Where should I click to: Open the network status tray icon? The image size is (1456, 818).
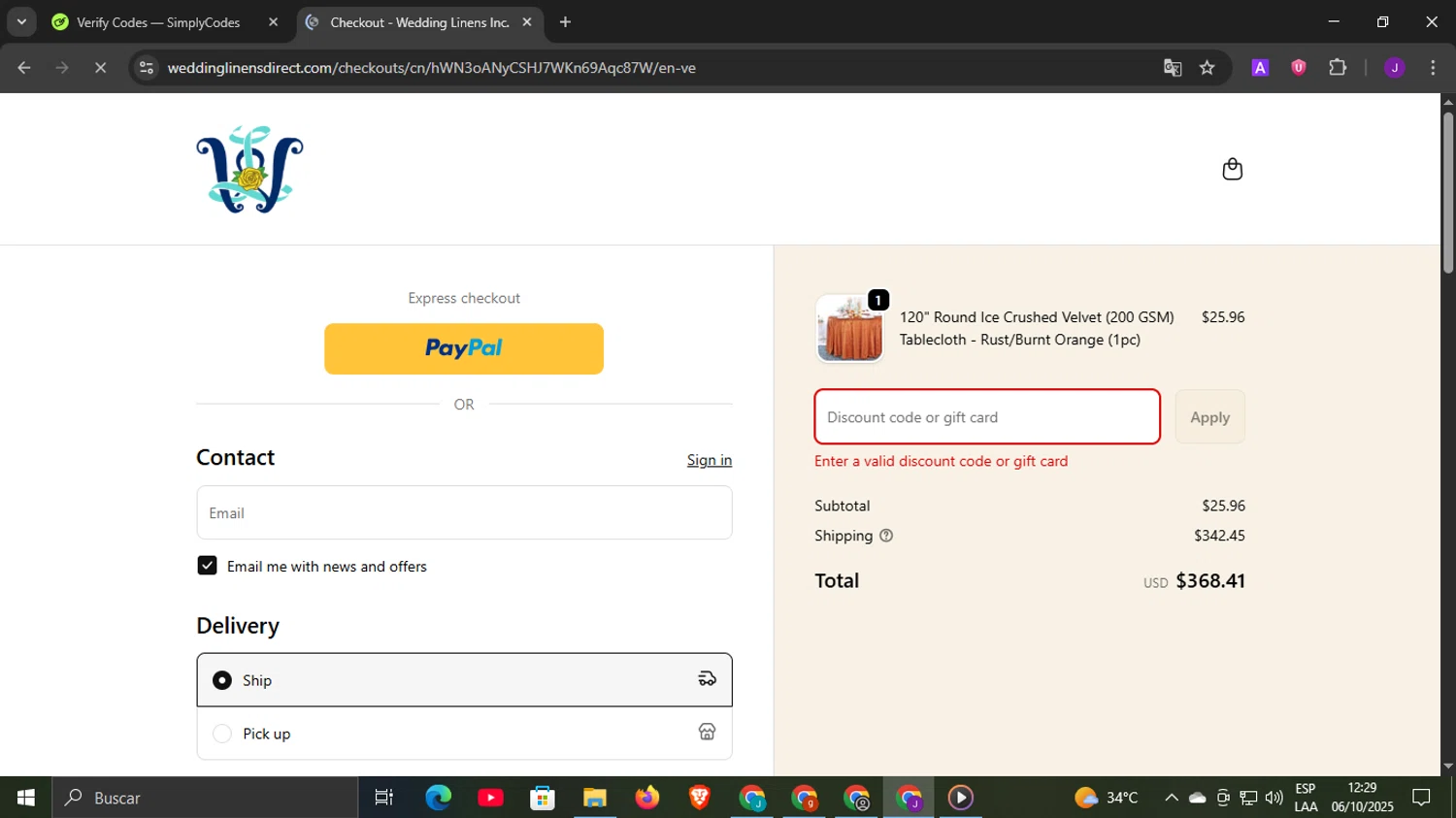1248,798
